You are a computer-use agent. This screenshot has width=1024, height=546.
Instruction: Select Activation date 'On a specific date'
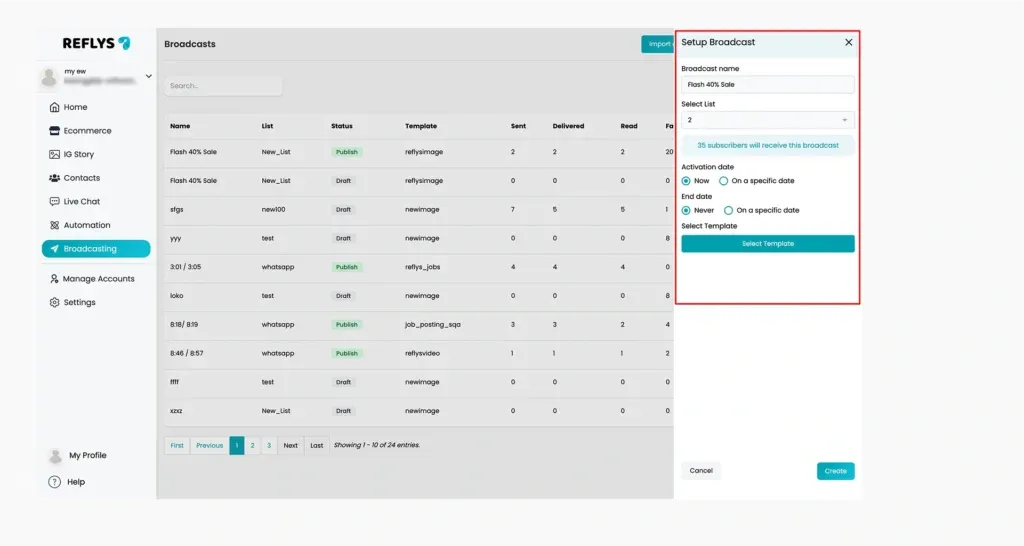coord(724,181)
